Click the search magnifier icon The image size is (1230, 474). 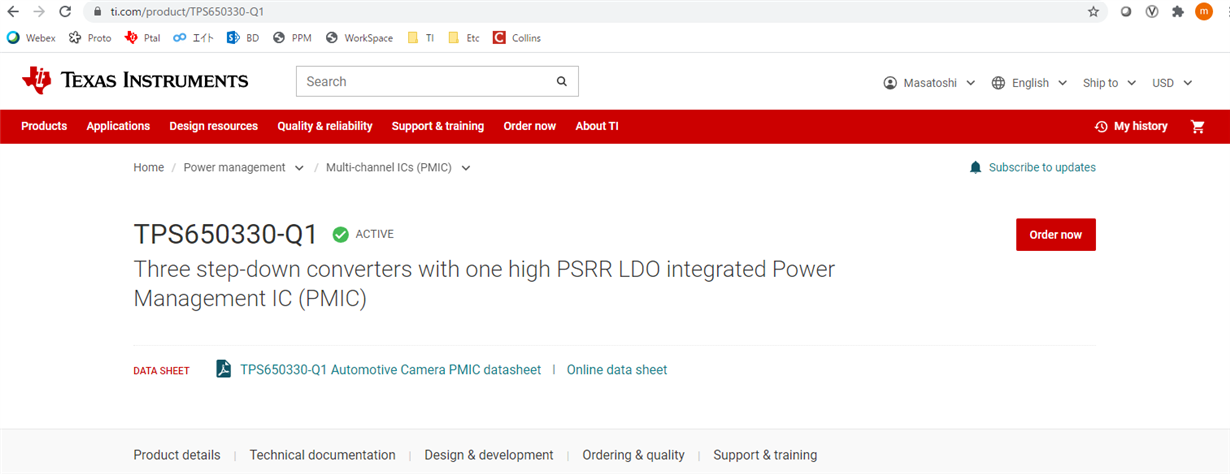pos(562,81)
